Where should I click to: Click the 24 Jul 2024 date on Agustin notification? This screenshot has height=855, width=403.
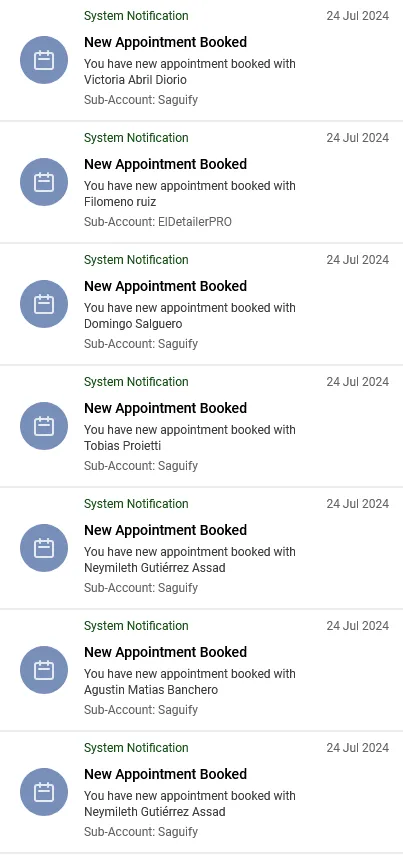tap(358, 626)
